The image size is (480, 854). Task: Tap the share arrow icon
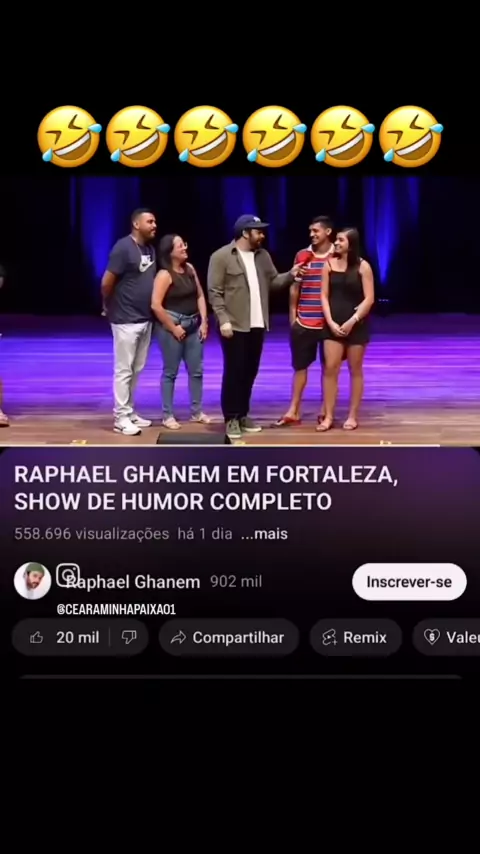tap(178, 637)
